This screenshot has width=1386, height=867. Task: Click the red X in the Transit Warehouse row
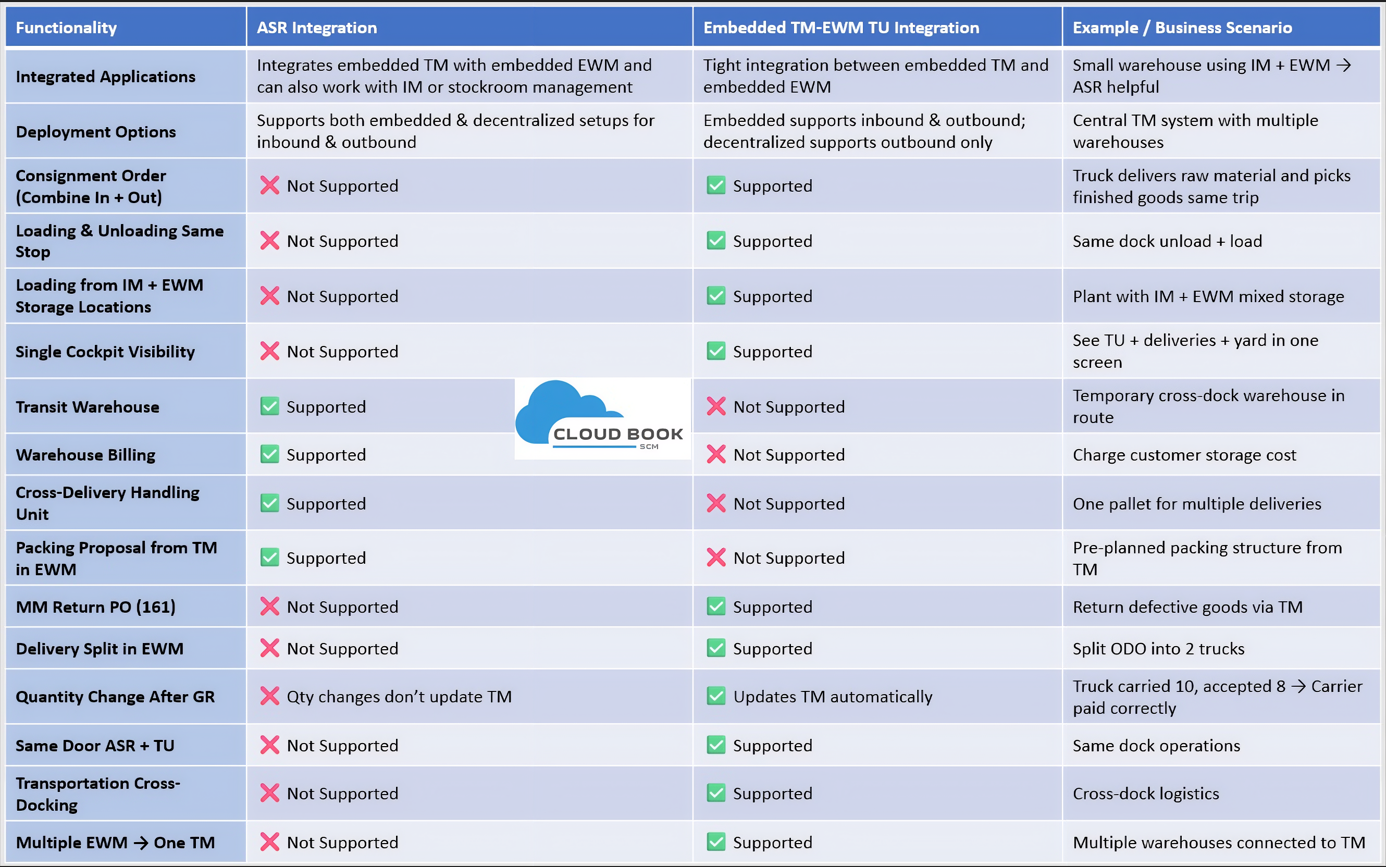716,407
